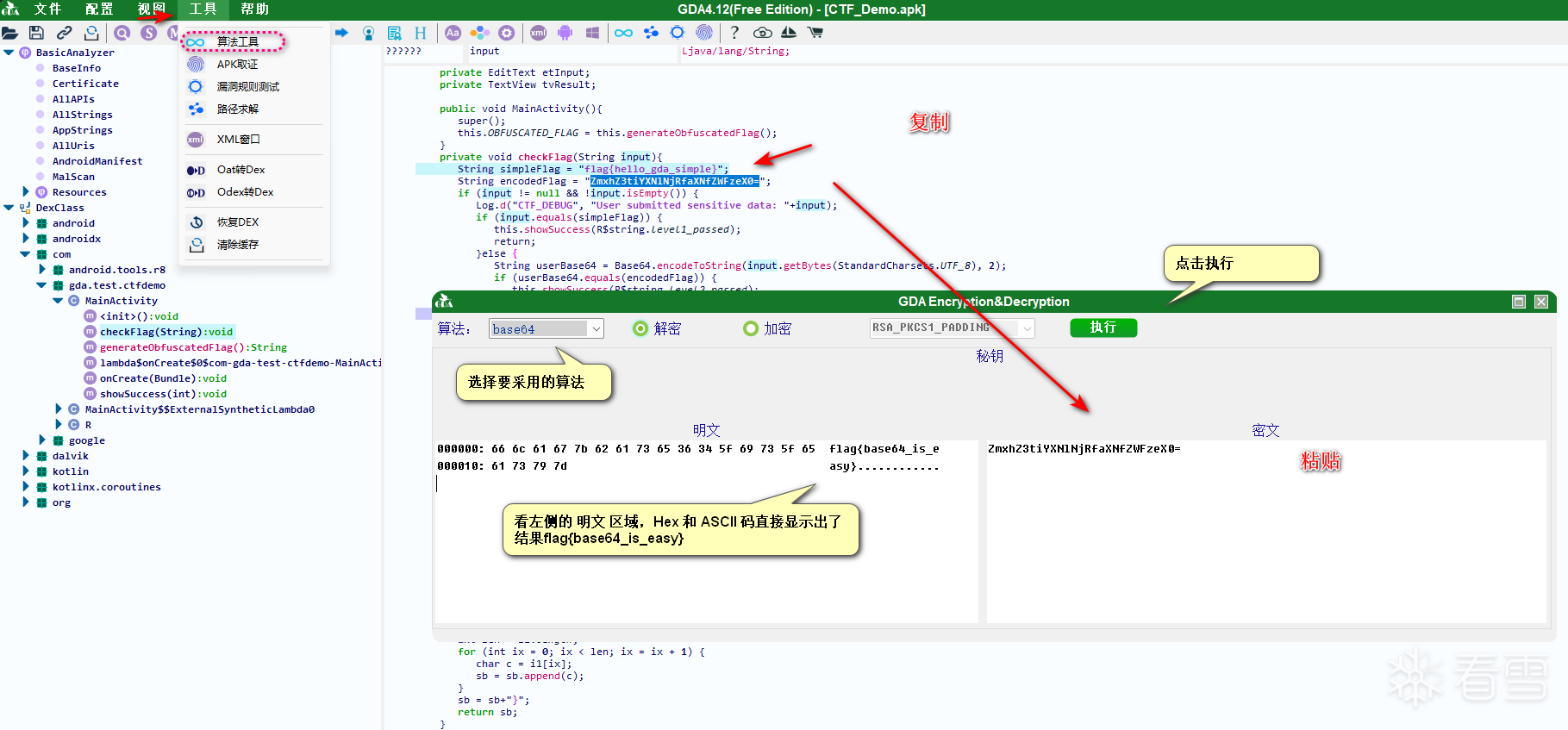Open the 文件 menu
Viewport: 1568px width, 730px height.
click(47, 9)
